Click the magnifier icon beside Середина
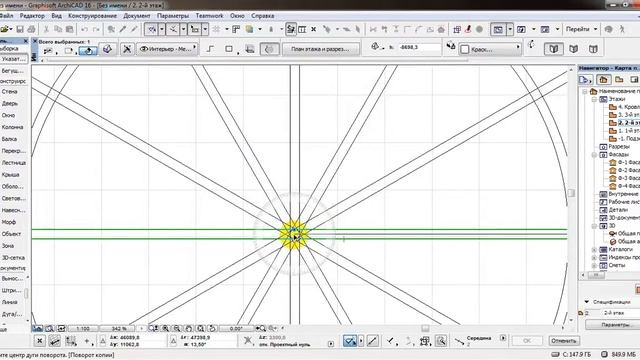The image size is (640, 360). point(441,341)
